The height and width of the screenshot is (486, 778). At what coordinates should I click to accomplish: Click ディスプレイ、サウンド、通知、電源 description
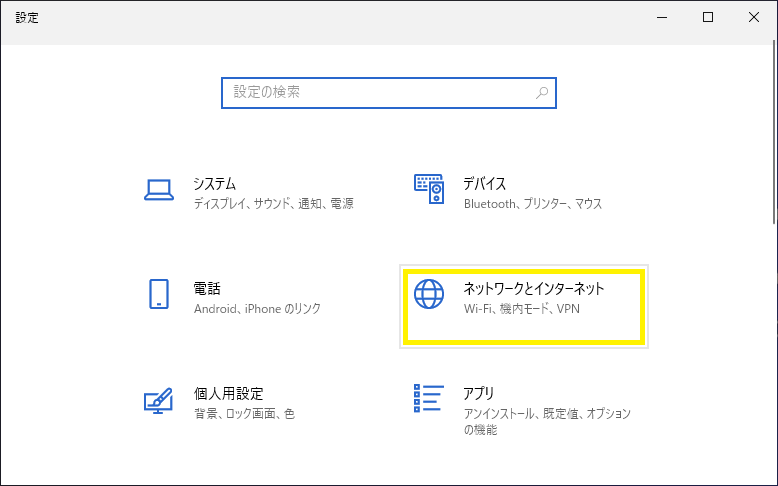click(x=273, y=204)
